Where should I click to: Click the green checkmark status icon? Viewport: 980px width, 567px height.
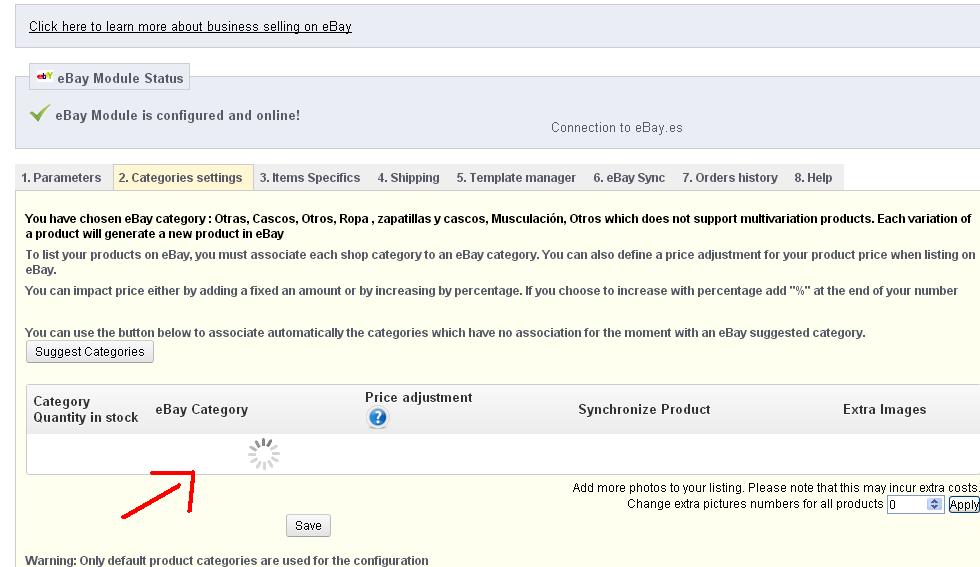39,113
